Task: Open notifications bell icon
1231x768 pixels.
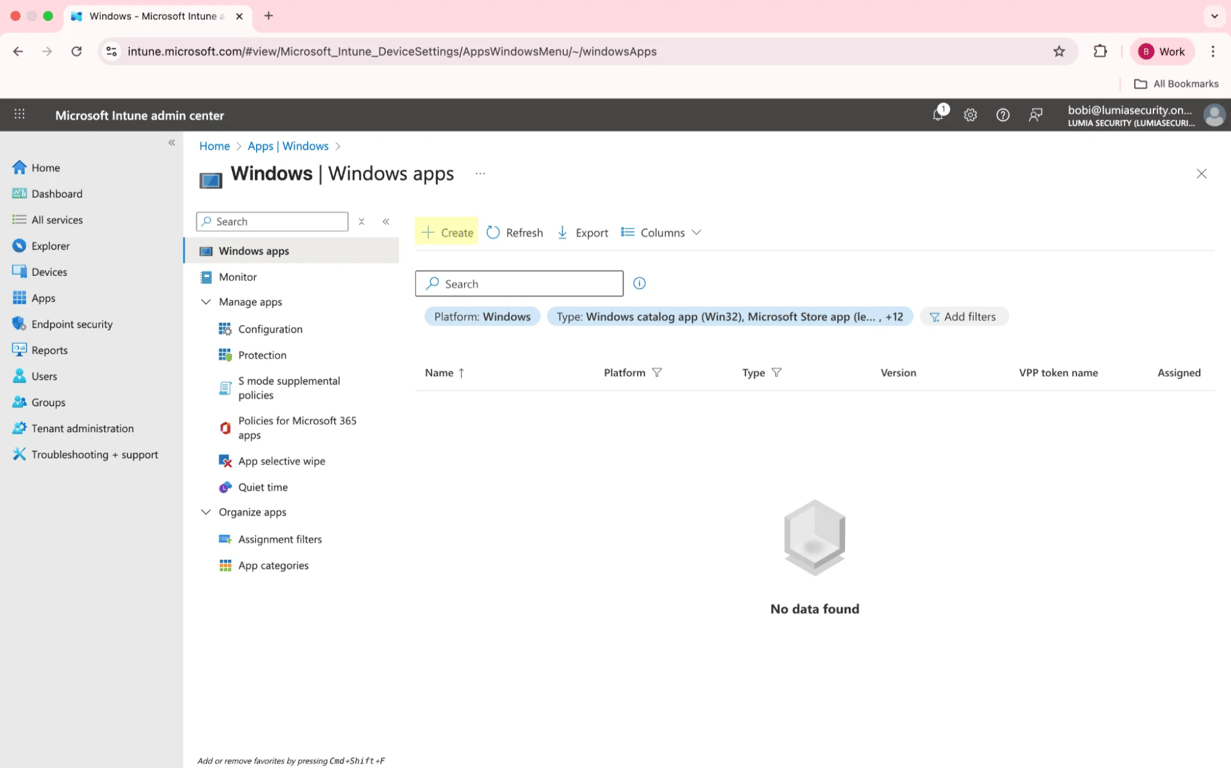Action: click(x=938, y=115)
